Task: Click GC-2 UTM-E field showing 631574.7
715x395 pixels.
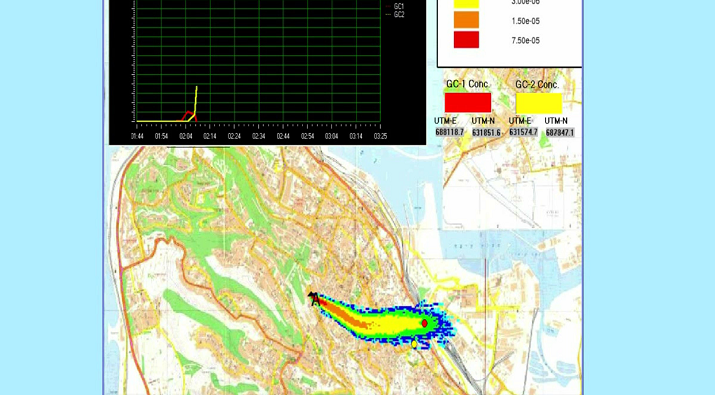Action: click(523, 132)
